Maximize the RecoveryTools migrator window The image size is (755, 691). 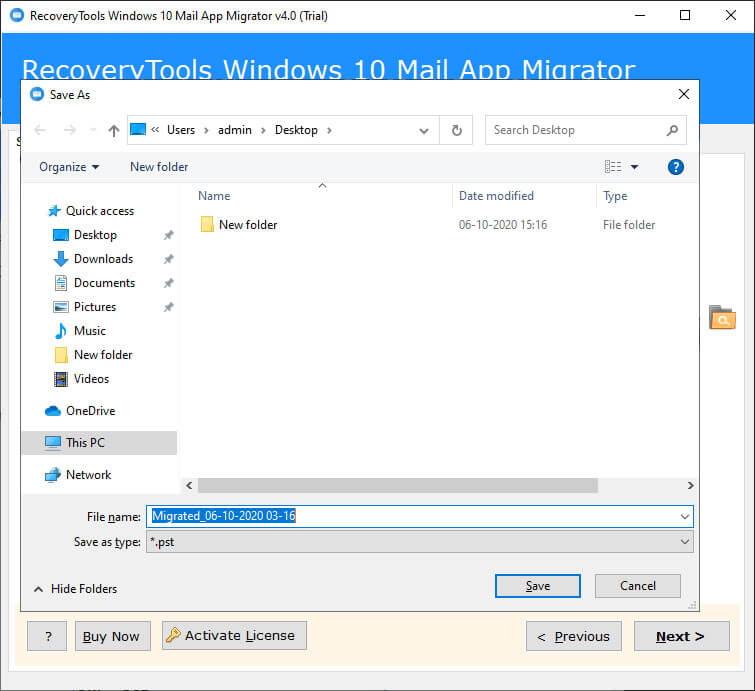tap(685, 15)
